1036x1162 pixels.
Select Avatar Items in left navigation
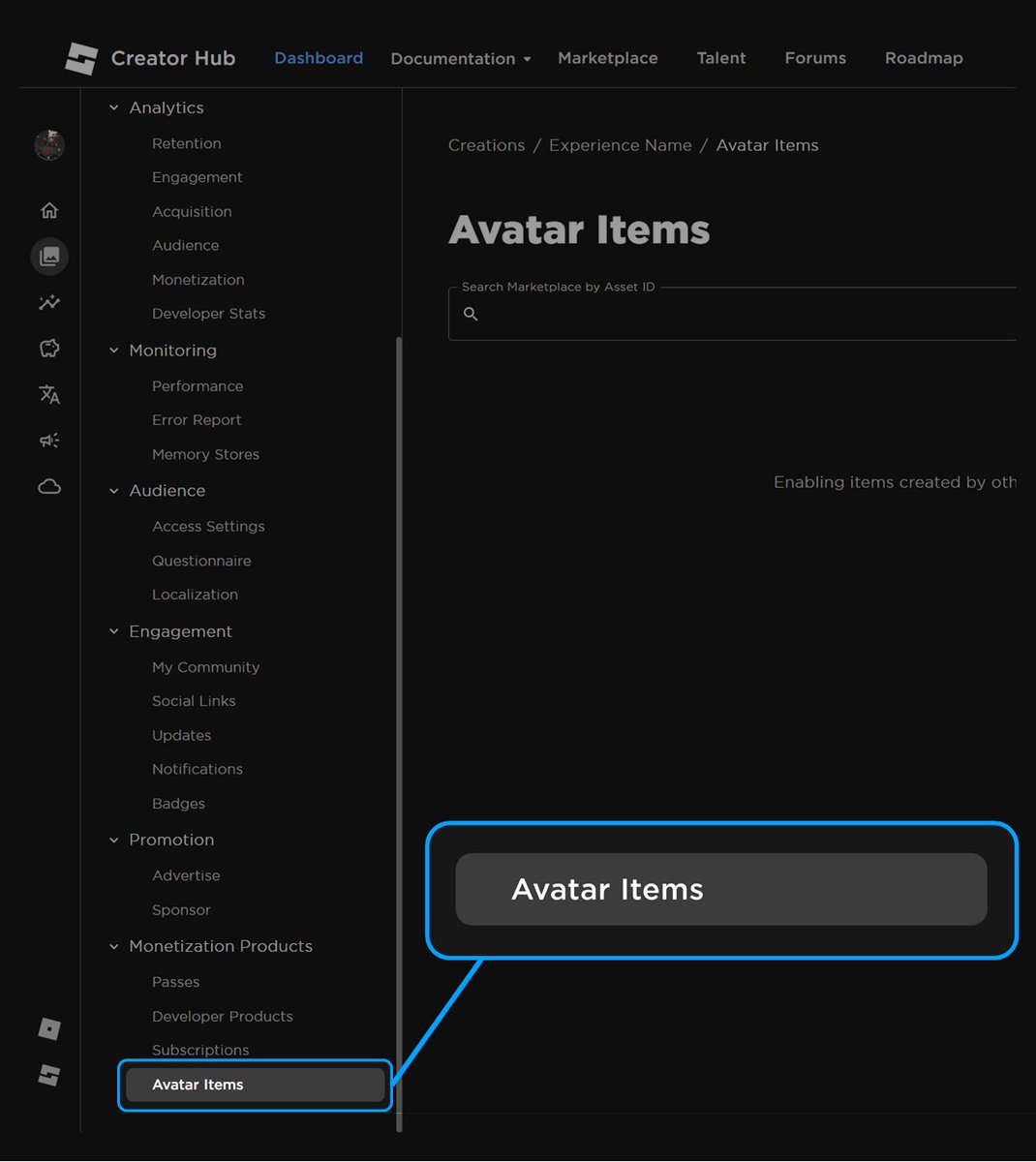point(256,1085)
